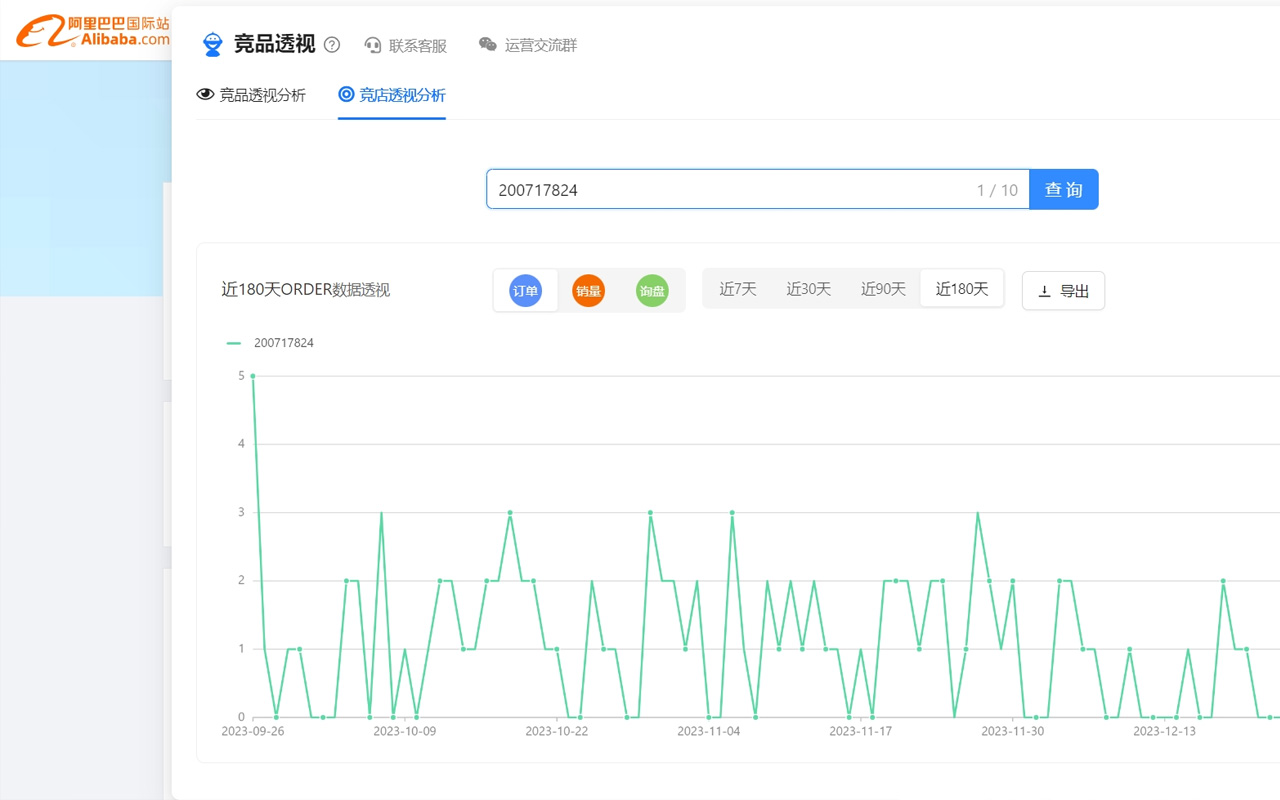1280x800 pixels.
Task: Switch to the 竞品透视分析 tab
Action: [262, 94]
